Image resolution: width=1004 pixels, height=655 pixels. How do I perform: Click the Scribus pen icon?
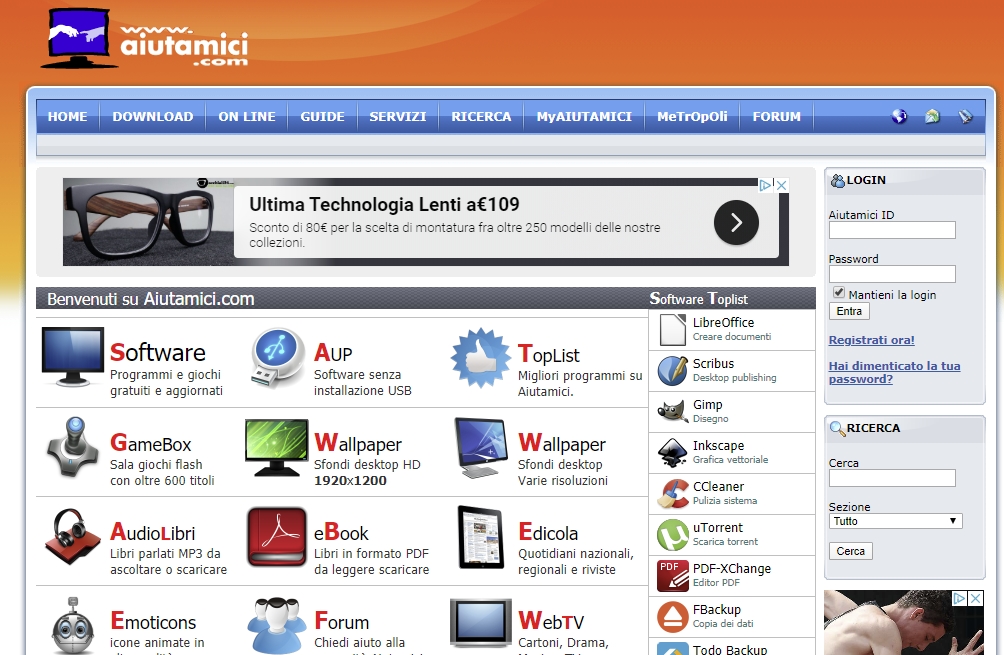672,371
